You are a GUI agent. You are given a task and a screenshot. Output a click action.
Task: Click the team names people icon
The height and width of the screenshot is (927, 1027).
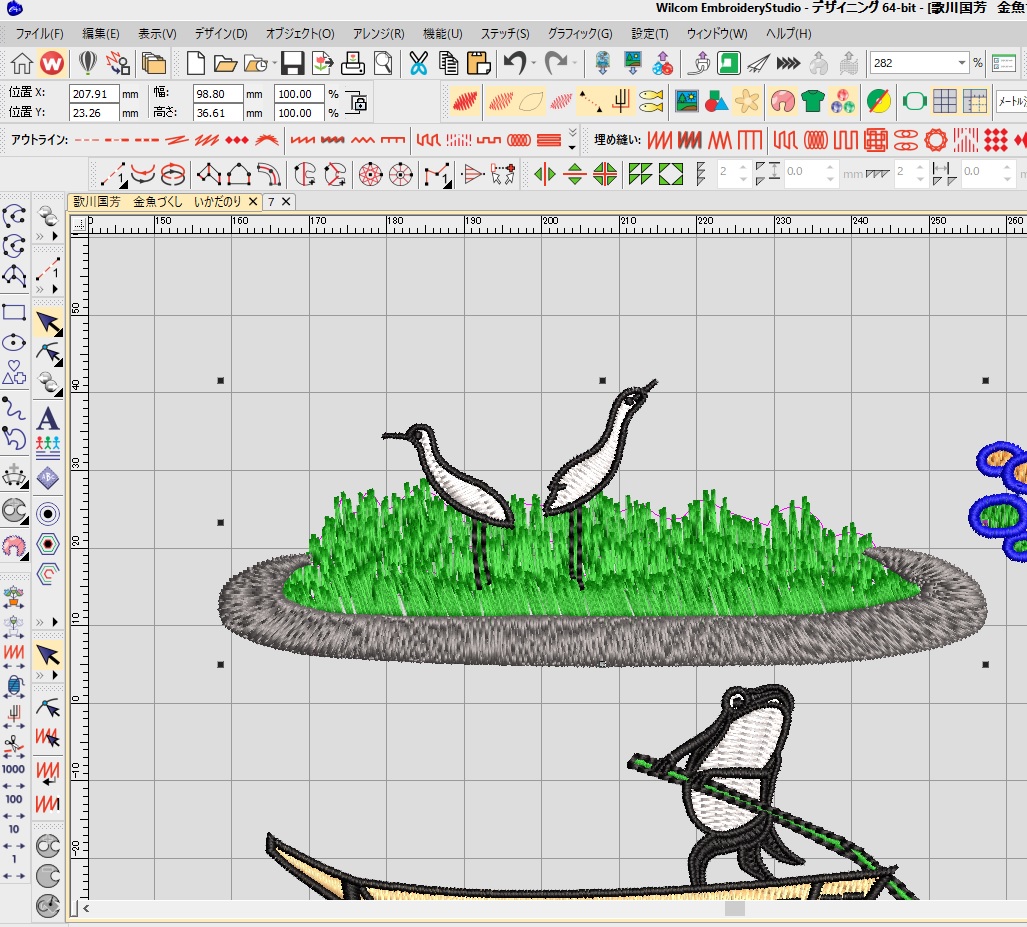tap(48, 447)
